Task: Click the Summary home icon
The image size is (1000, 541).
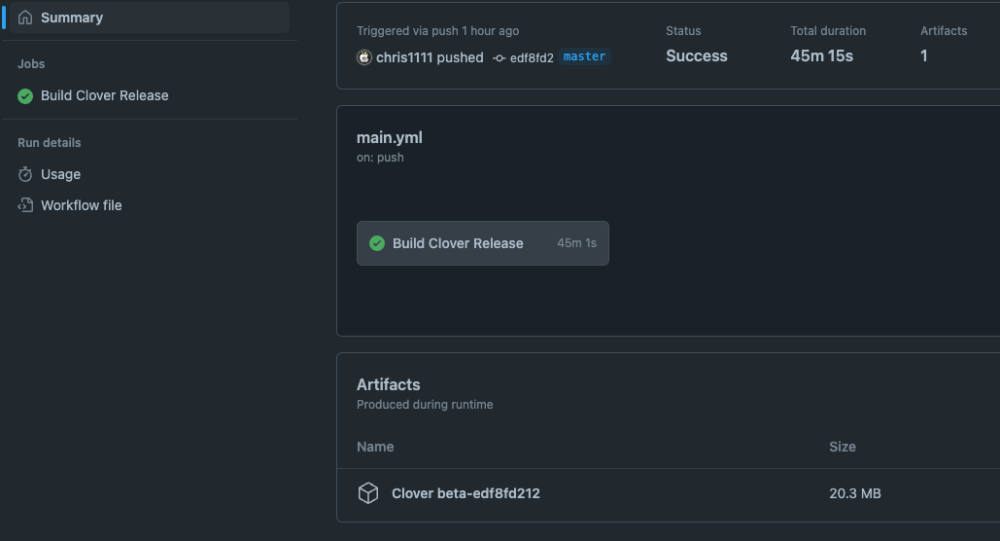Action: click(25, 17)
